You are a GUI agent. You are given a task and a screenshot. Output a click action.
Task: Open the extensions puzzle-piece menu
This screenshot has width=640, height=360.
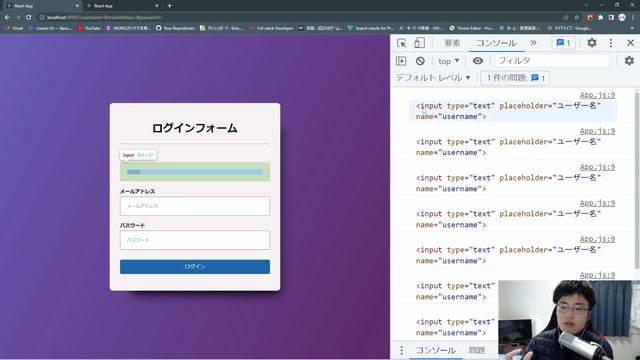[600, 18]
